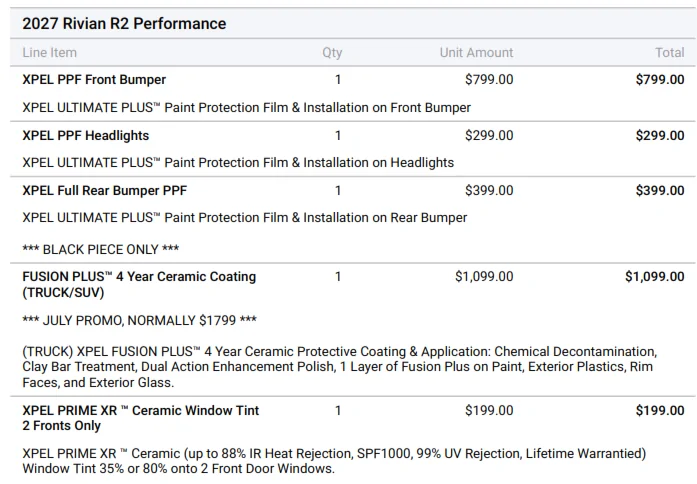The width and height of the screenshot is (697, 484).
Task: Click the $199.00 total for Window Tint
Action: click(660, 410)
